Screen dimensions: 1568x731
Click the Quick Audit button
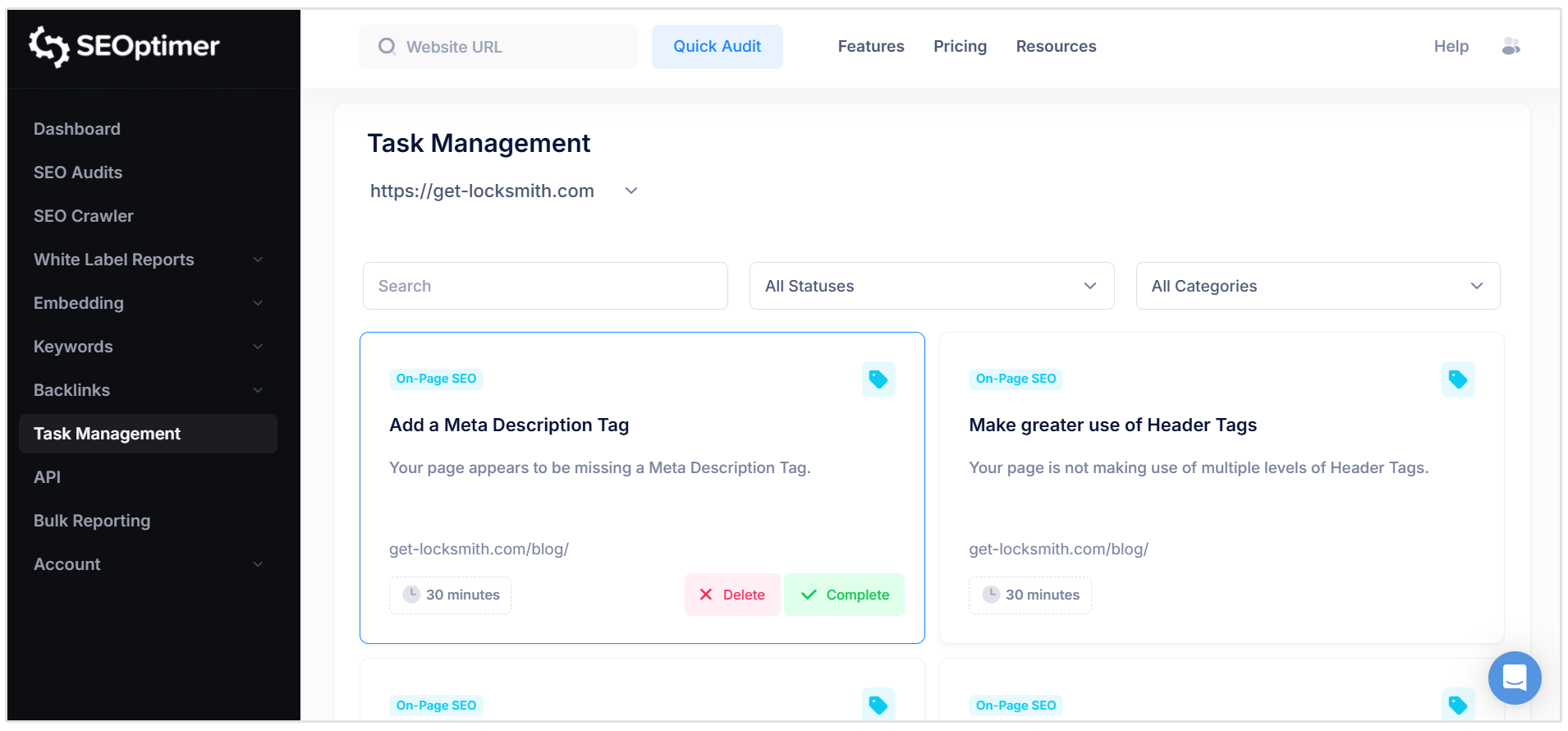(718, 47)
